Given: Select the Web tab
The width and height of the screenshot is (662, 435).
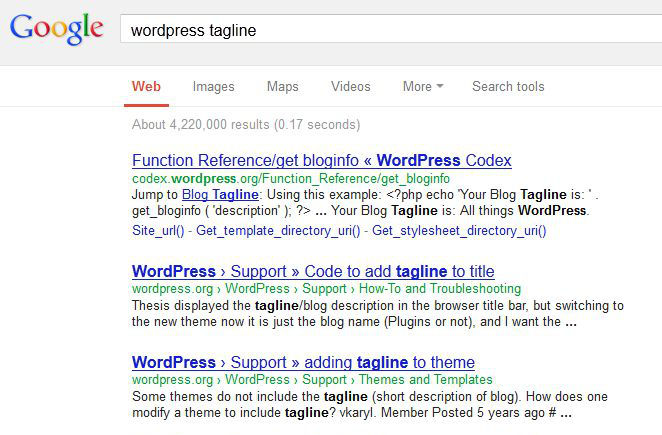Looking at the screenshot, I should click(x=146, y=86).
